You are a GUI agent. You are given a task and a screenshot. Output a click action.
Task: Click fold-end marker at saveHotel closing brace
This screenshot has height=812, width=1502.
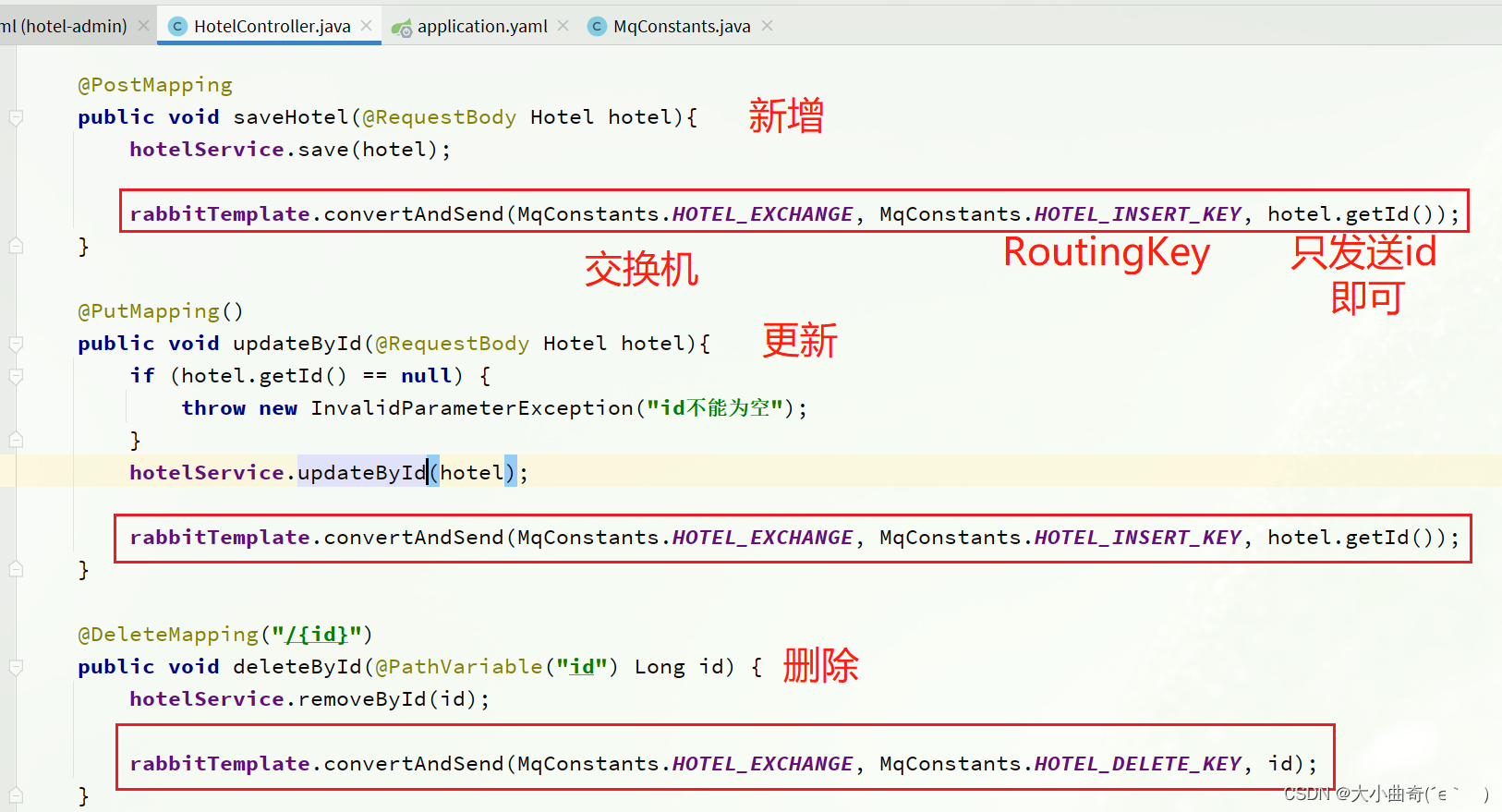click(16, 246)
